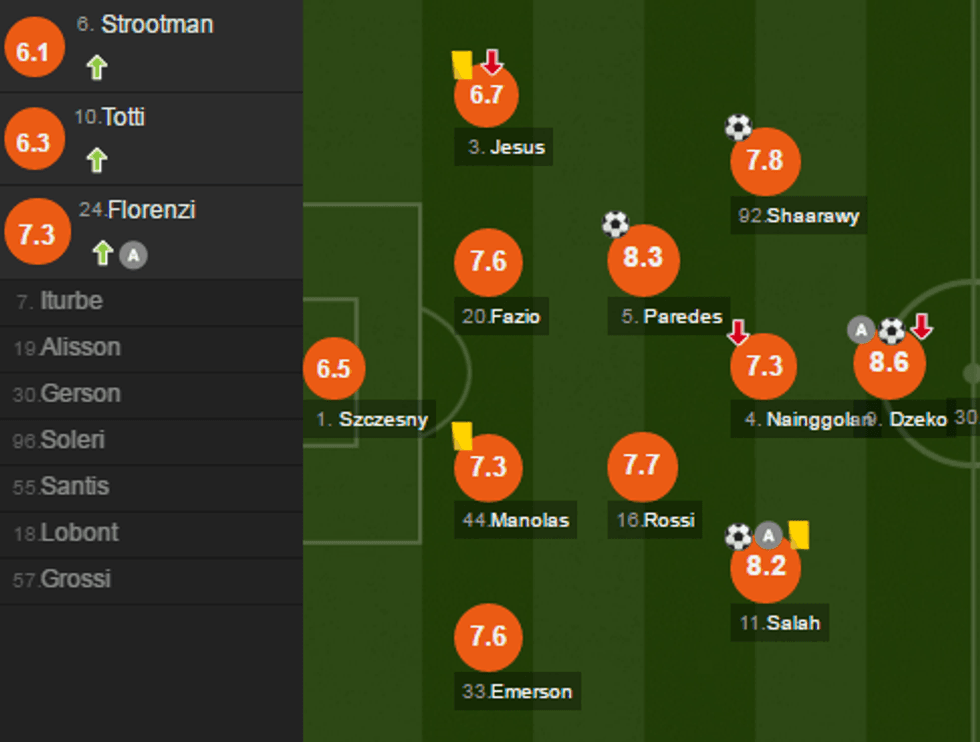This screenshot has height=742, width=980.
Task: Click the red substitution arrow above Nainggolan
Action: [738, 332]
